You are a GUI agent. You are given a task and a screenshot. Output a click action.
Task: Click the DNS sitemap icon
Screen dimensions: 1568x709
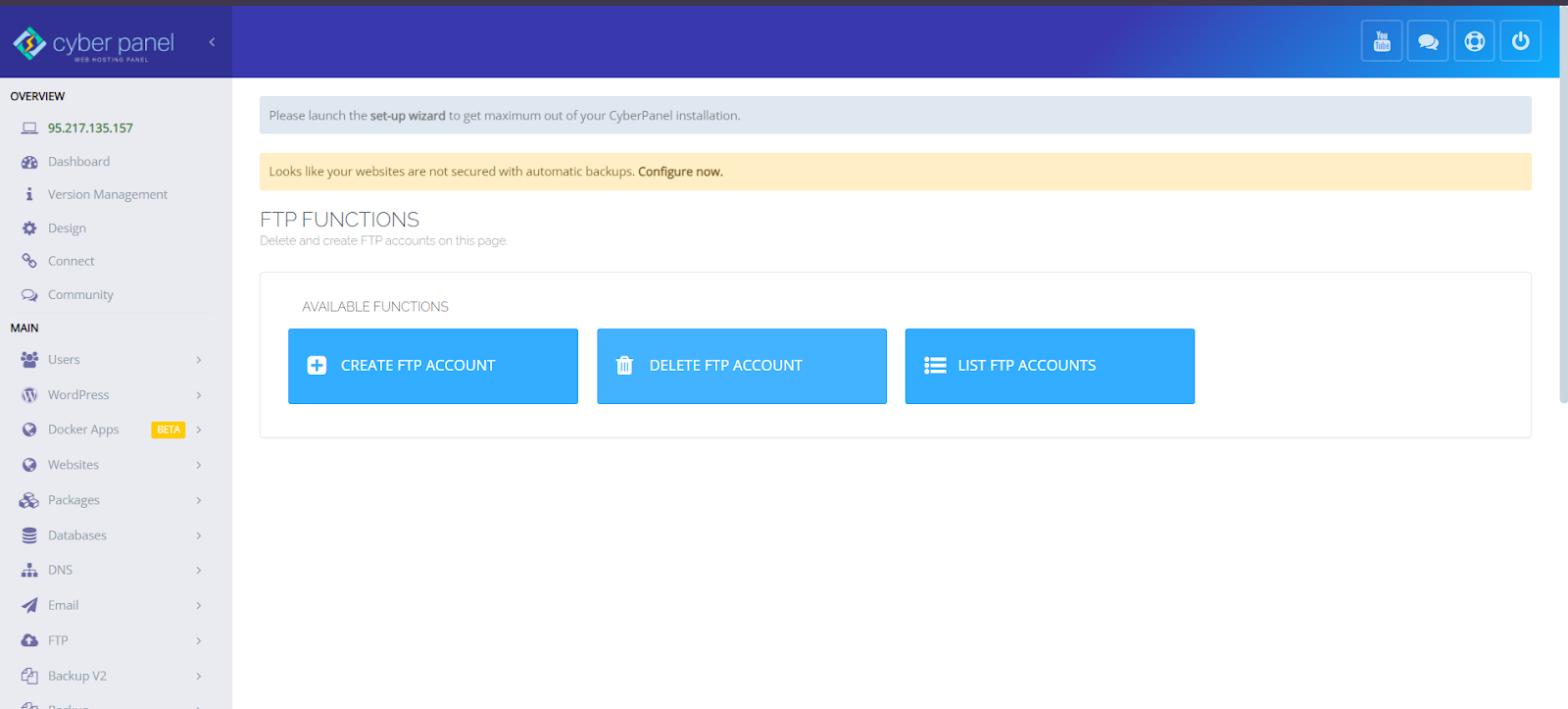(x=29, y=570)
